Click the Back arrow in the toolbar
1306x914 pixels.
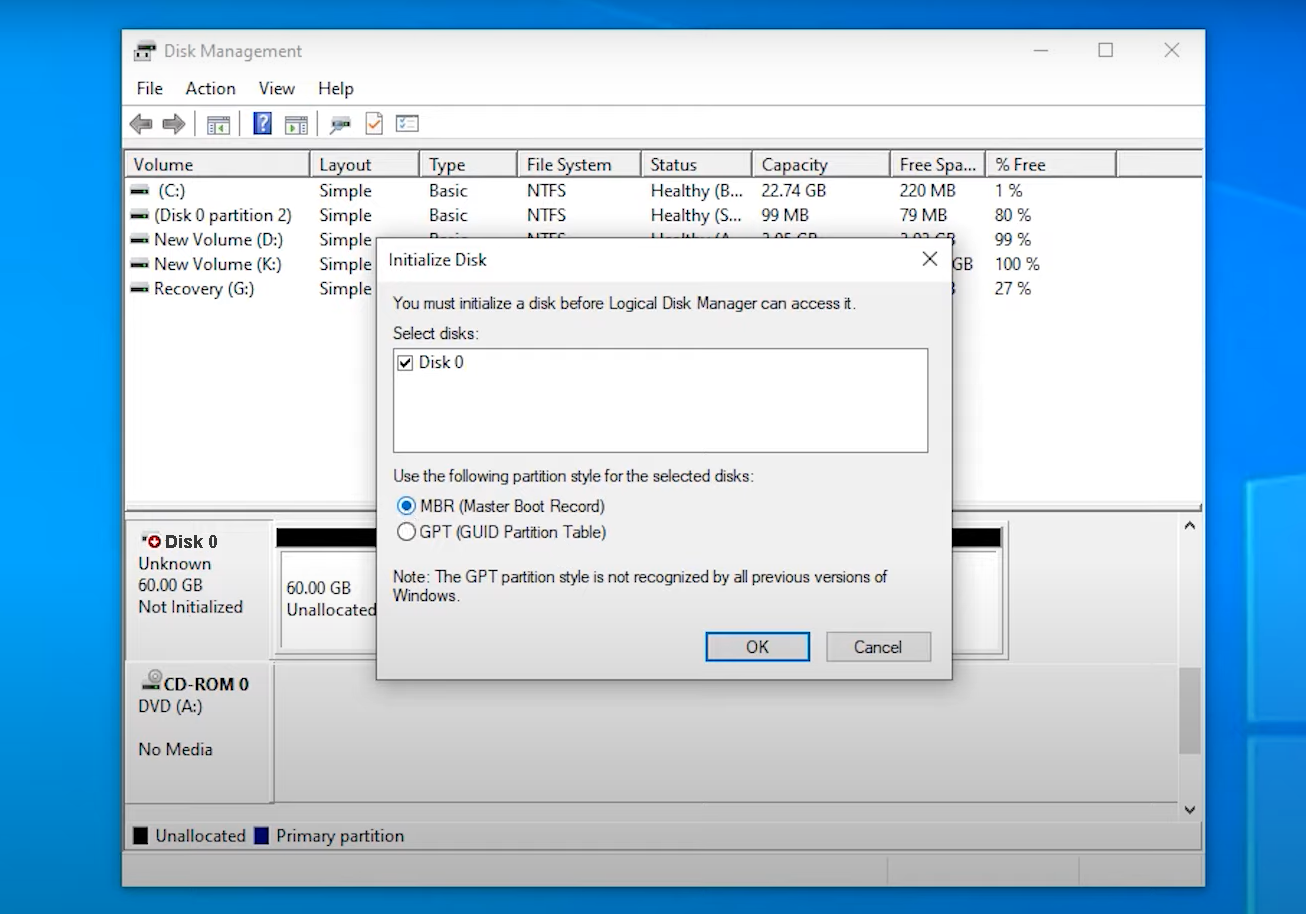click(x=141, y=124)
